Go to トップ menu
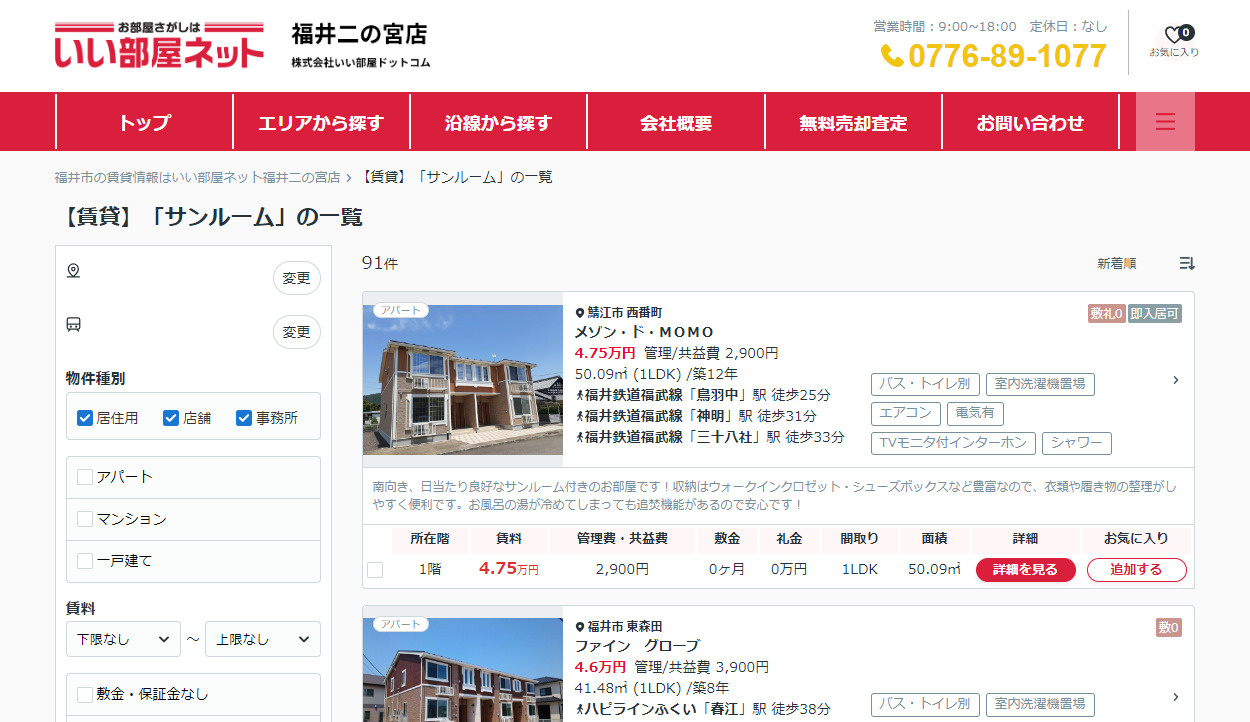Image resolution: width=1250 pixels, height=722 pixels. pos(145,122)
